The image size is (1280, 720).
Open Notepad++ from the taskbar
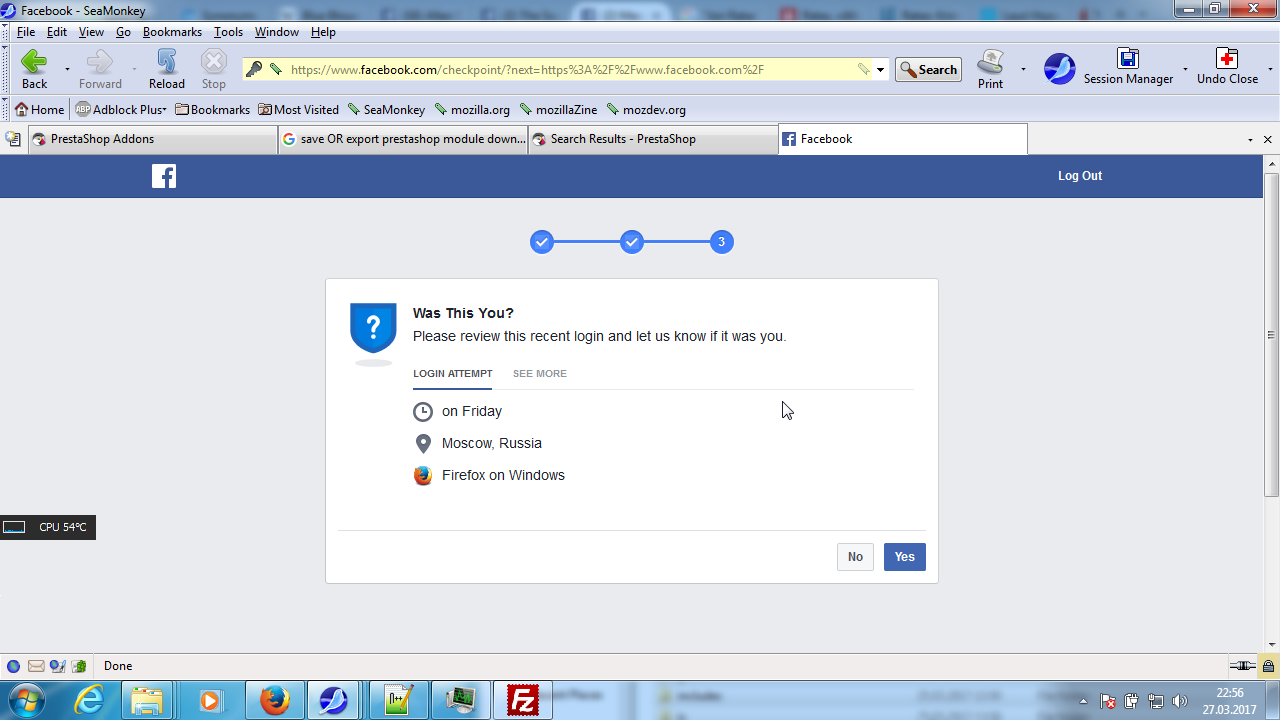pos(398,700)
